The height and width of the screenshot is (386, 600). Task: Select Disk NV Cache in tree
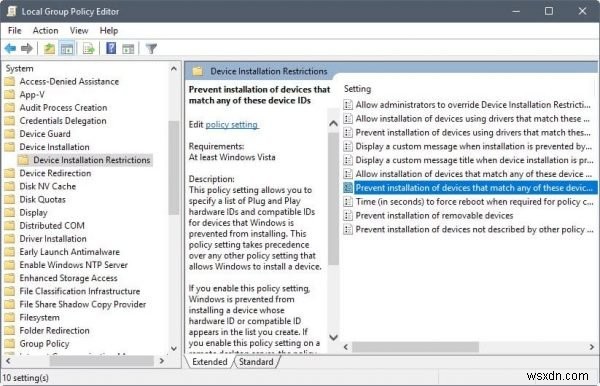coord(47,186)
